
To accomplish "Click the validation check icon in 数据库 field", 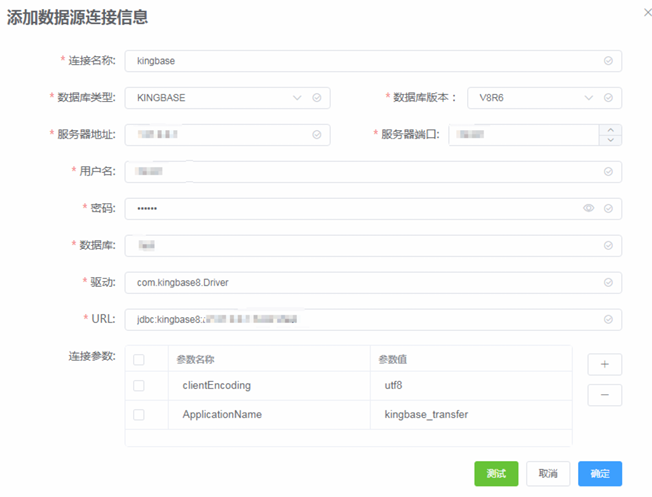I will (608, 245).
